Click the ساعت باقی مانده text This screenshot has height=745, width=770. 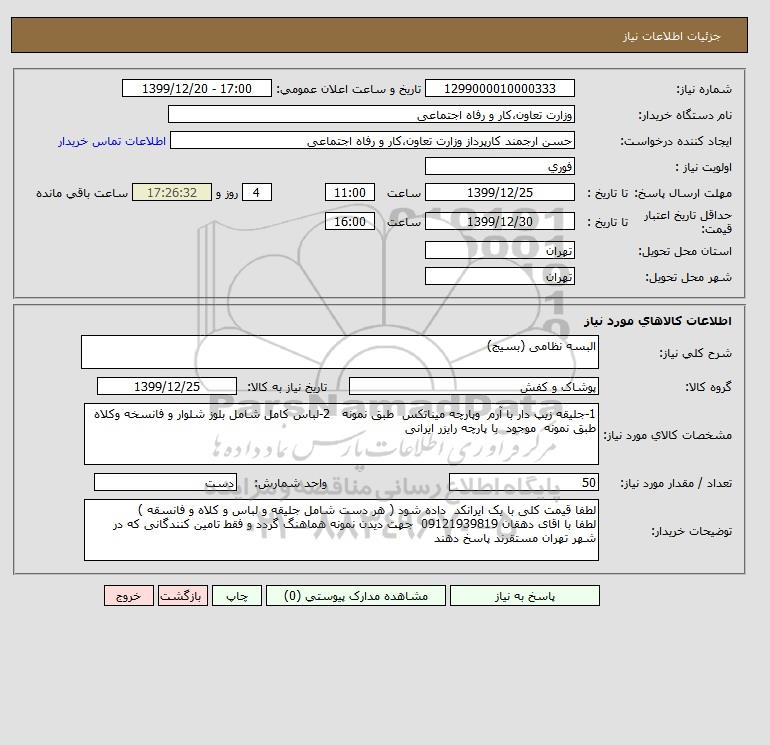(82, 193)
